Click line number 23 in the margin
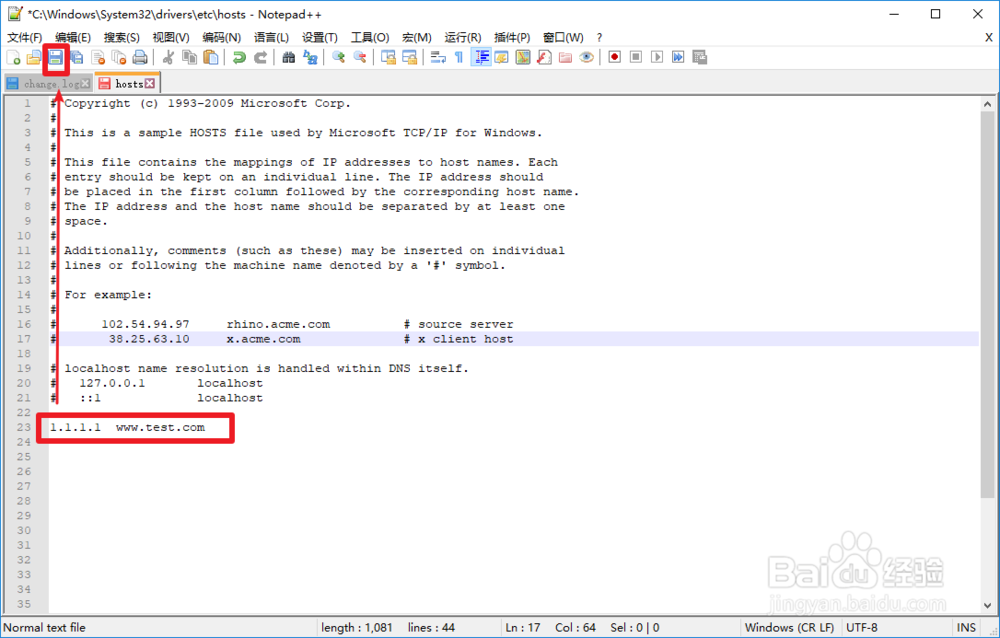The height and width of the screenshot is (638, 1000). coord(24,427)
